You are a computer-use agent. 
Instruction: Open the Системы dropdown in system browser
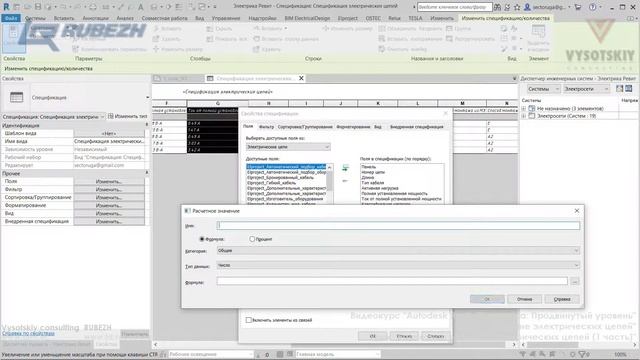[543, 89]
